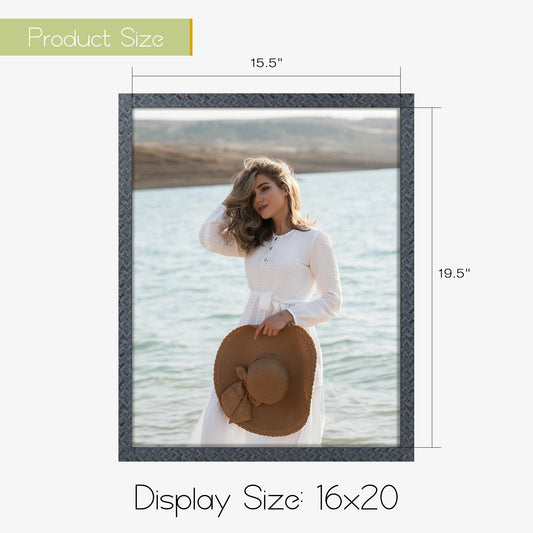Click the 15.5" width measurement label

266,63
